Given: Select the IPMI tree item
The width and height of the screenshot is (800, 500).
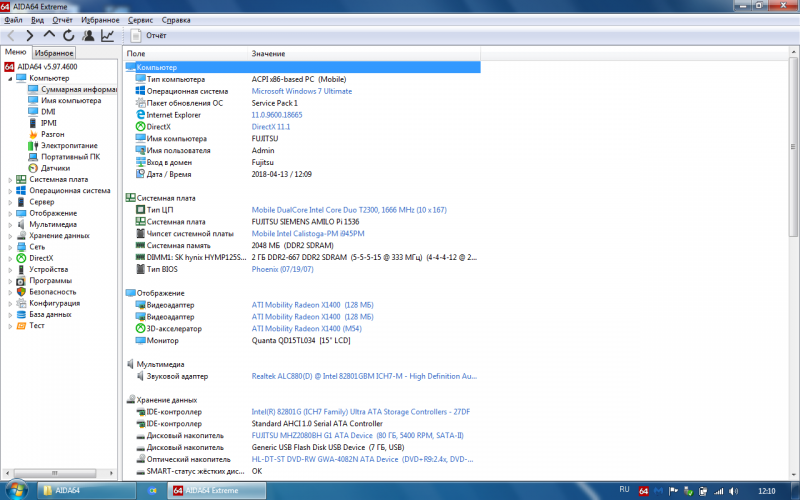Looking at the screenshot, I should click(48, 123).
